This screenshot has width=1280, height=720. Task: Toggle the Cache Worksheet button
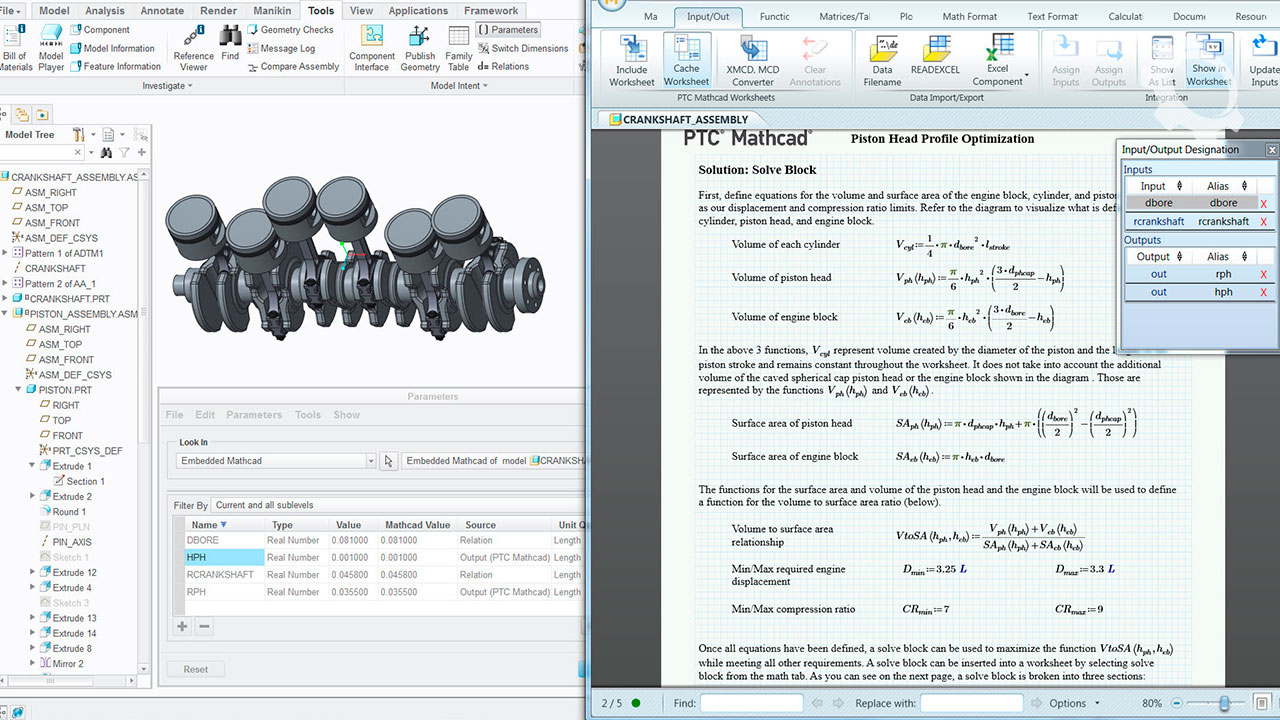pos(687,60)
